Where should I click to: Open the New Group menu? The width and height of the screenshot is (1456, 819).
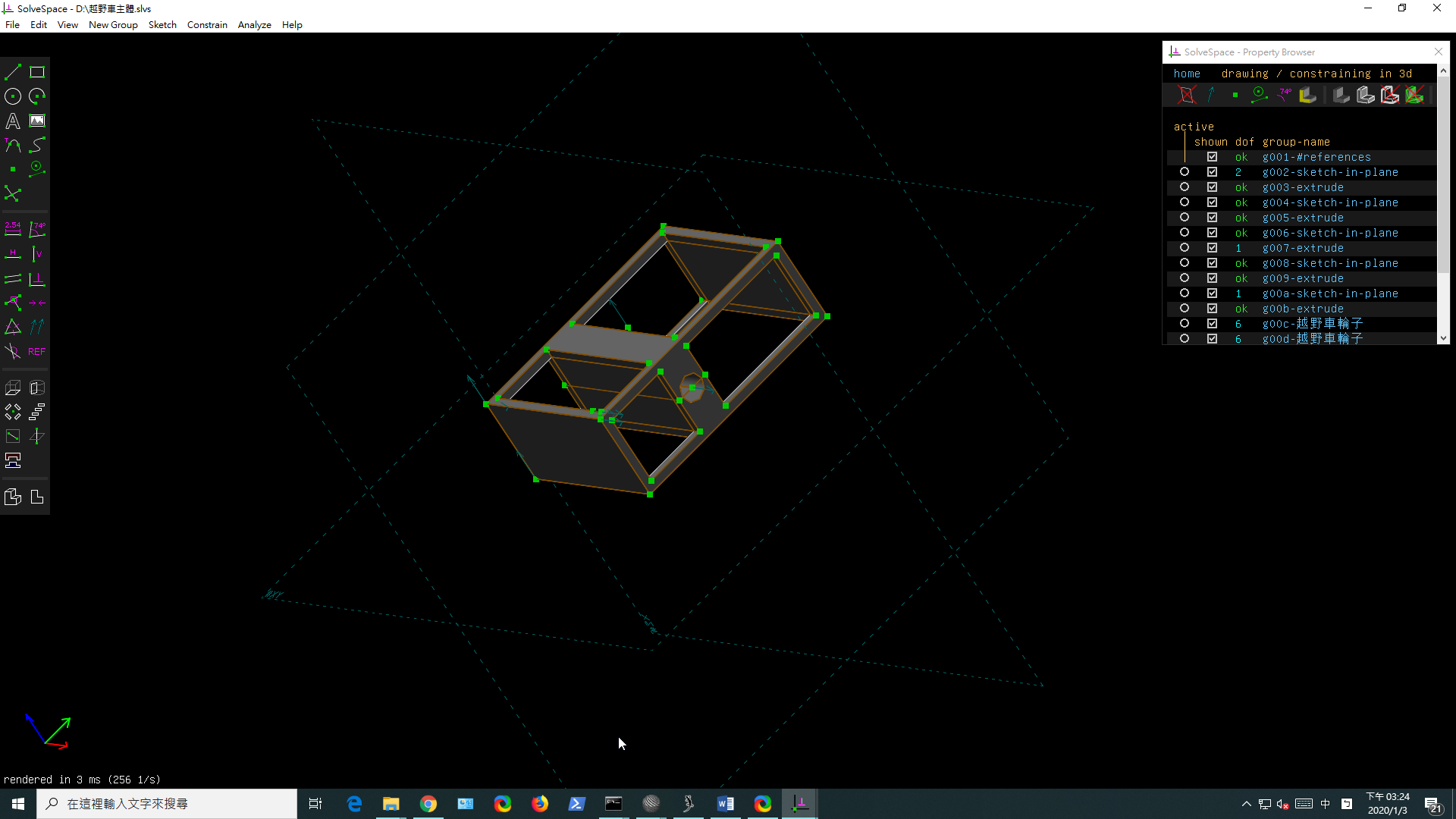[113, 24]
